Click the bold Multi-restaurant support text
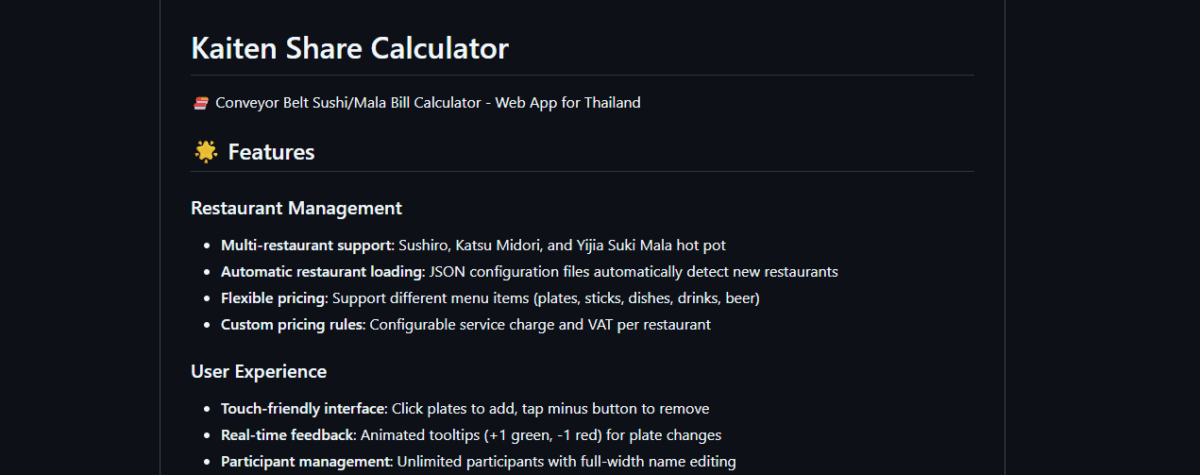The image size is (1200, 475). tap(308, 245)
